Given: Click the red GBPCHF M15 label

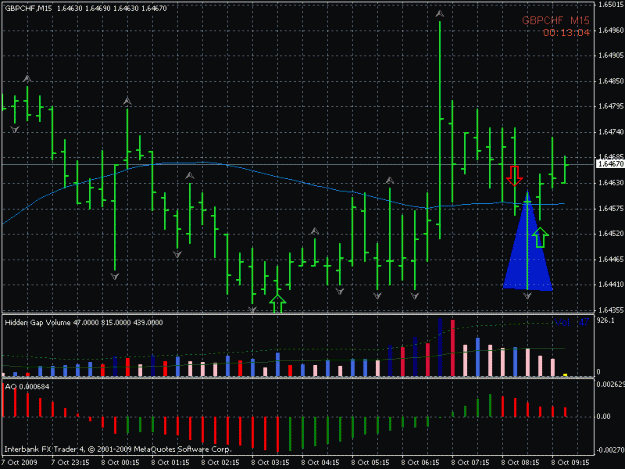Looking at the screenshot, I should (x=555, y=20).
